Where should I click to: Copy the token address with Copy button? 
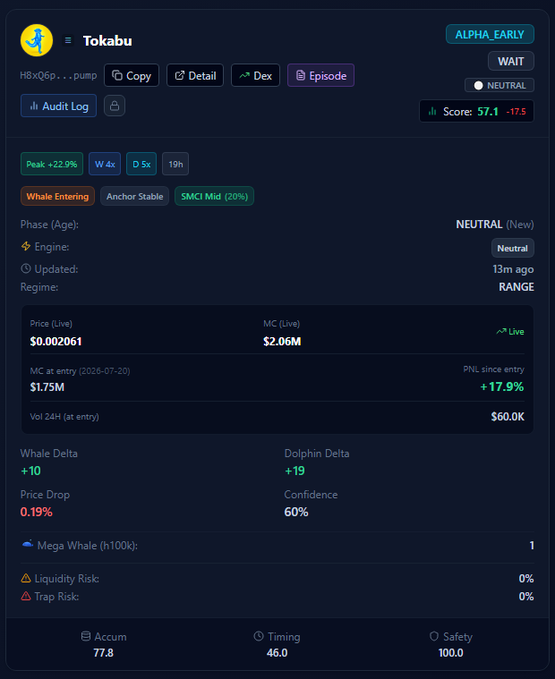tap(132, 75)
